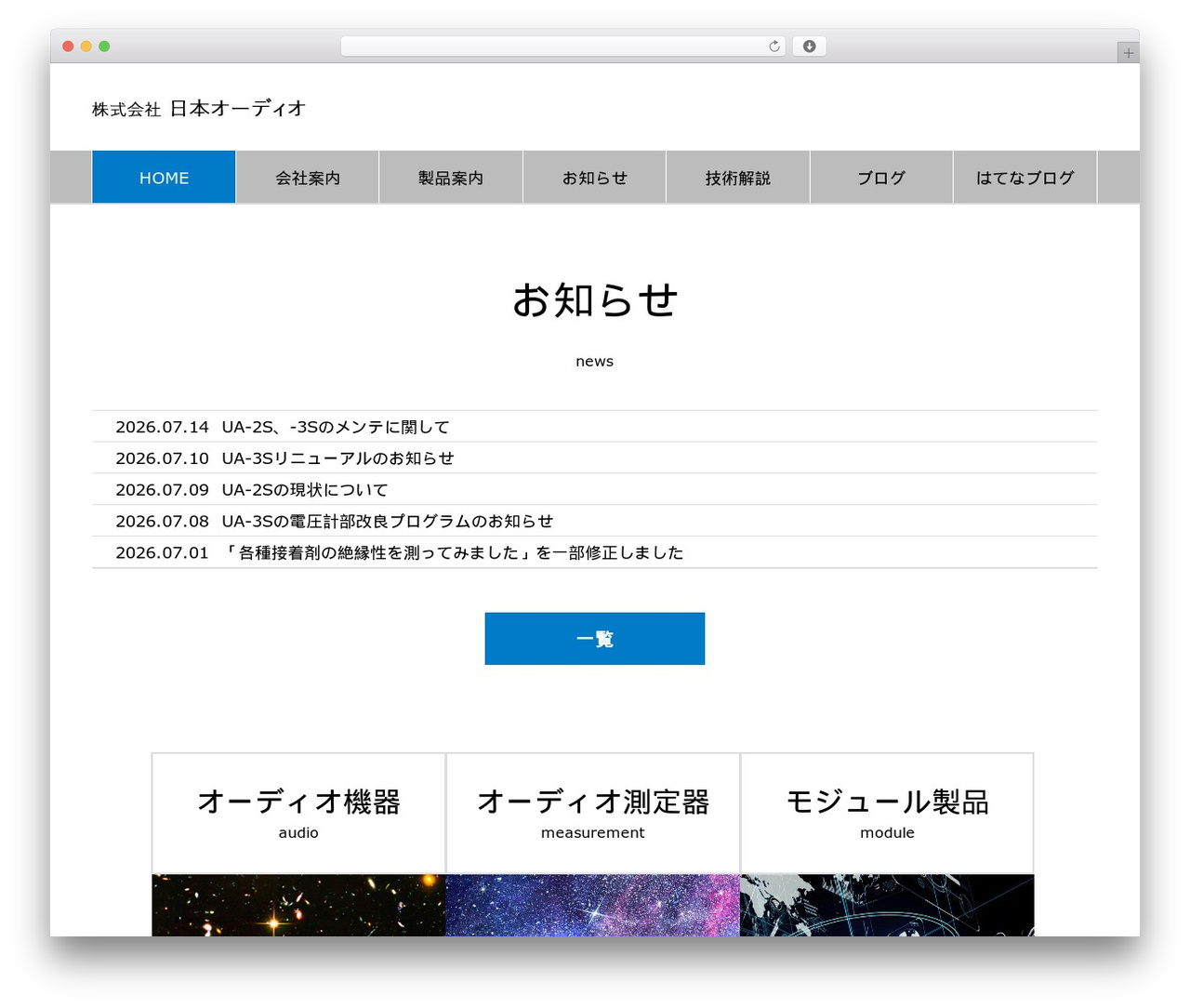Viewport: 1190px width, 1008px height.
Task: Open news UA-2S、-3Sのメンテに関して
Action: [336, 427]
